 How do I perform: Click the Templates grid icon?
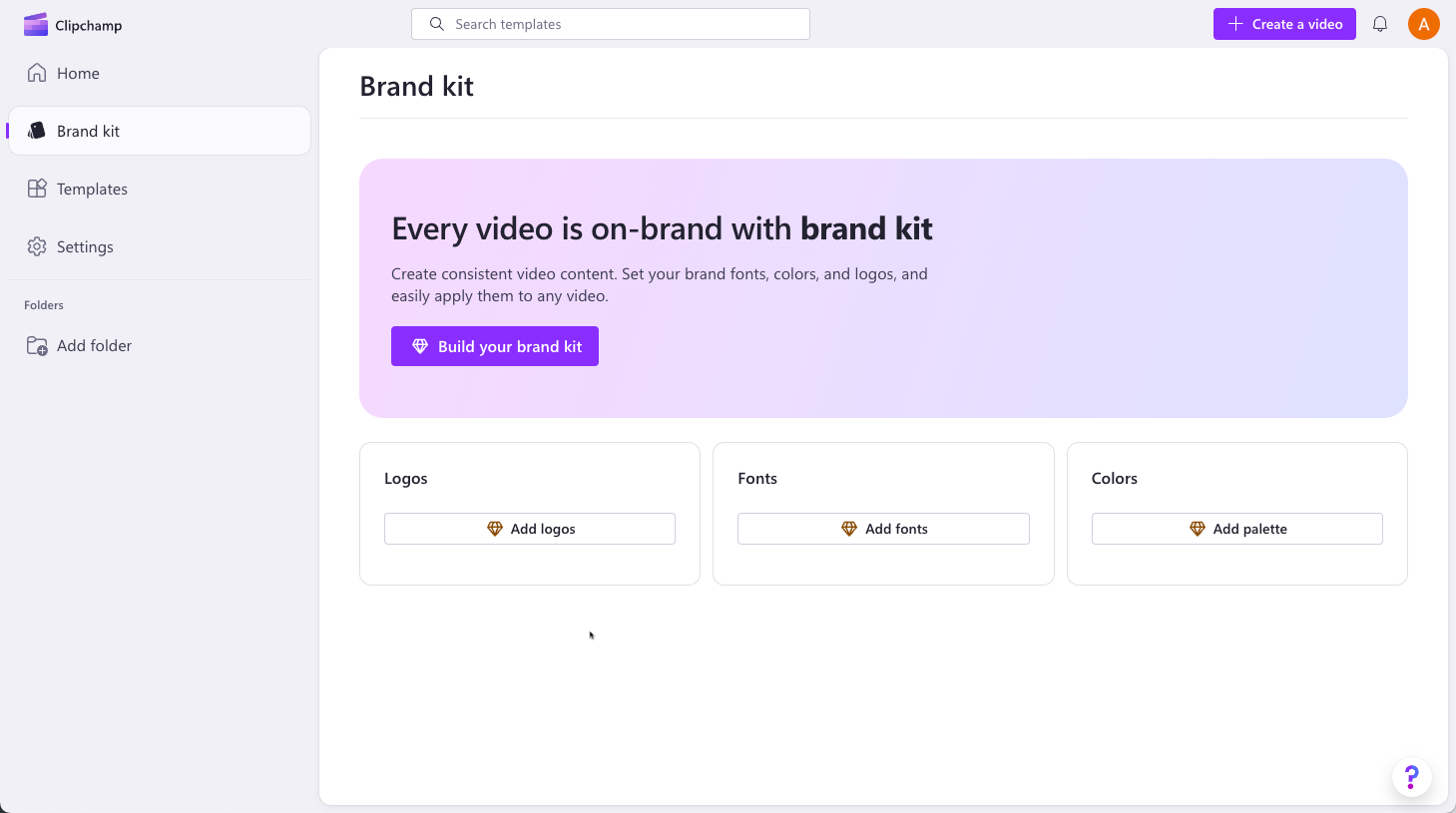pyautogui.click(x=37, y=189)
